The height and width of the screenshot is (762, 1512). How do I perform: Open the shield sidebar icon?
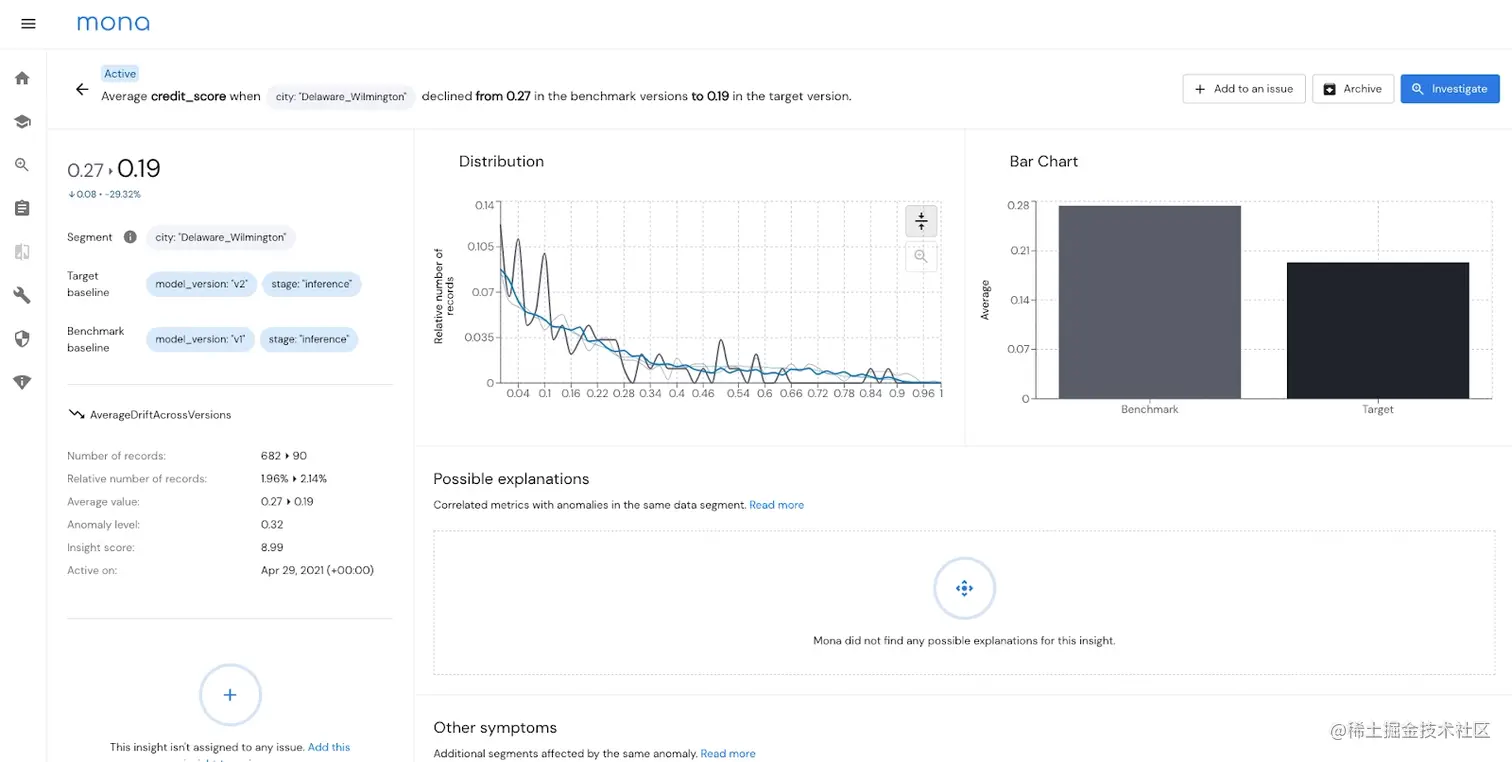22,339
